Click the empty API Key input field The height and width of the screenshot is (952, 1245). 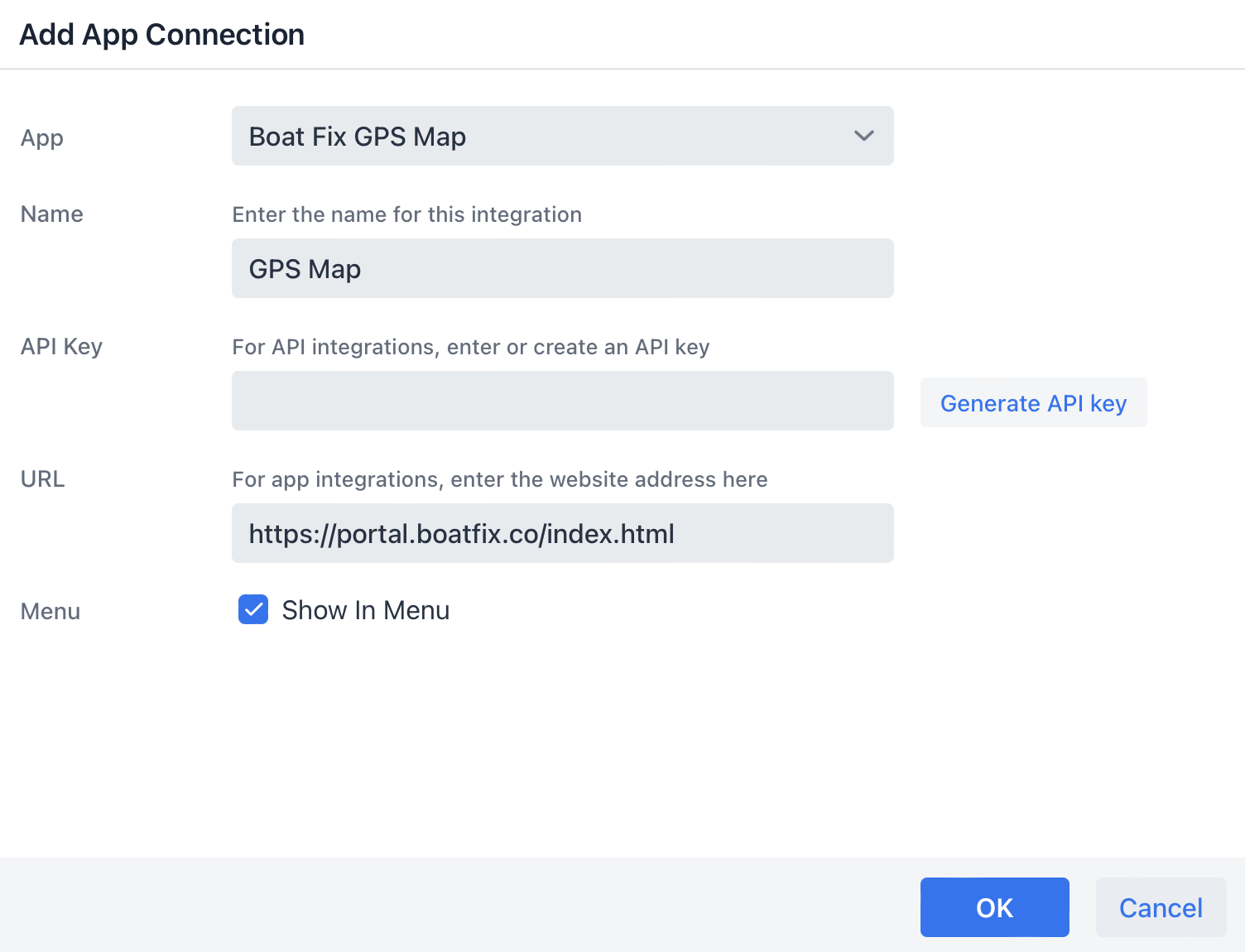[x=562, y=401]
